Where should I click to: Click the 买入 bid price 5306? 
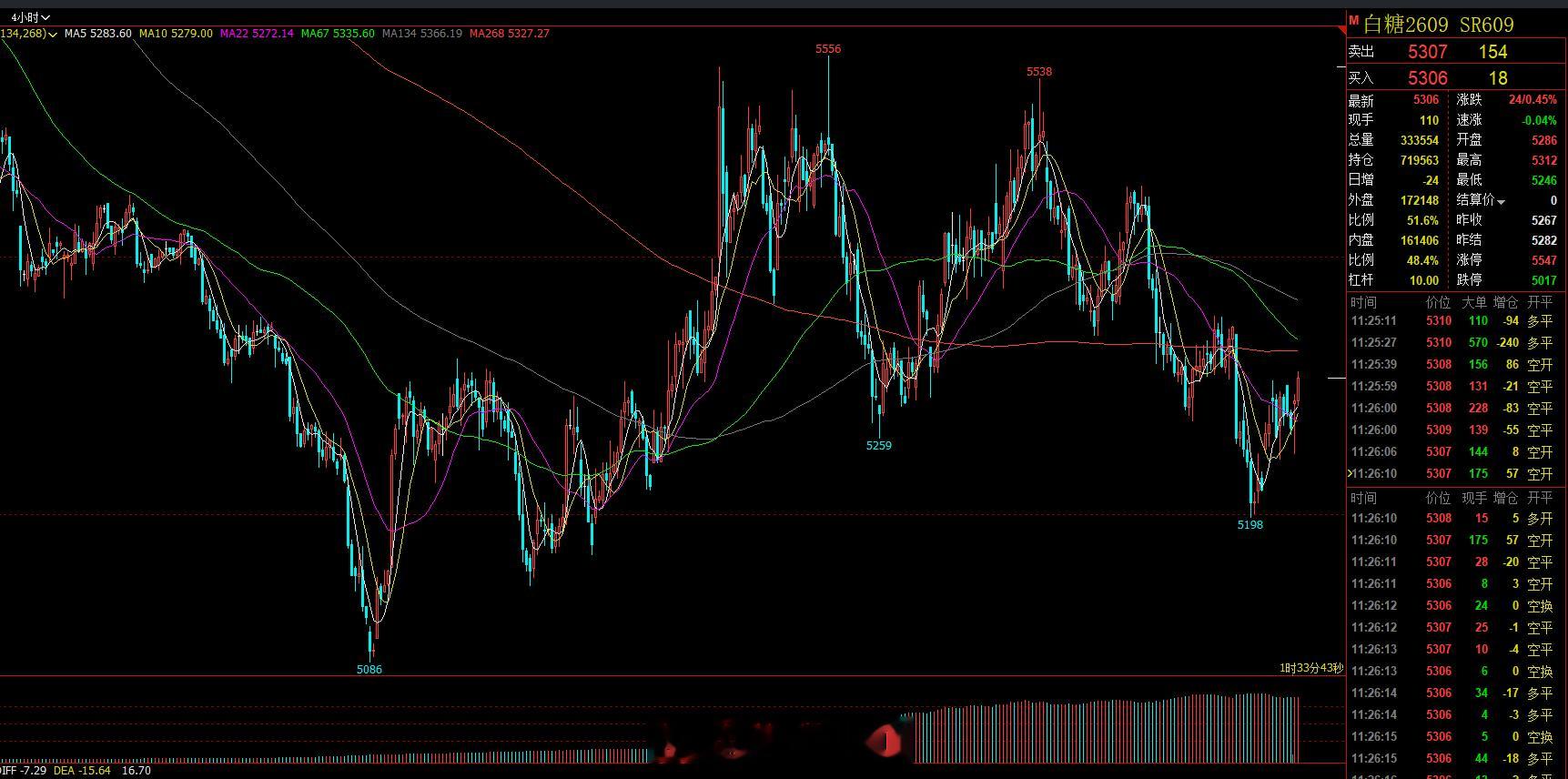(1427, 78)
